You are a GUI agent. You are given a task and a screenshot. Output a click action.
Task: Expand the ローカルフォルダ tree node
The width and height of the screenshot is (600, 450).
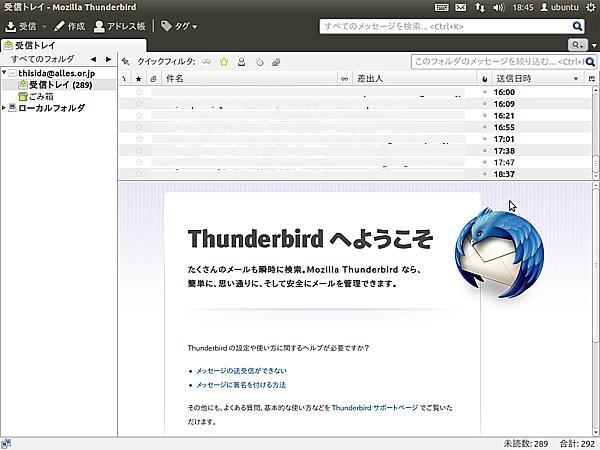point(4,108)
